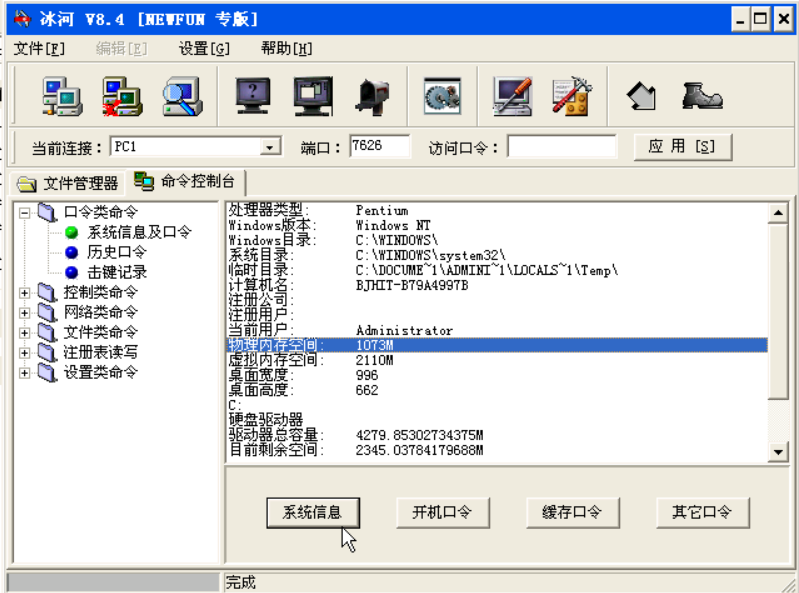The height and width of the screenshot is (593, 799).
Task: Click the black arrow restore icon
Action: (641, 96)
